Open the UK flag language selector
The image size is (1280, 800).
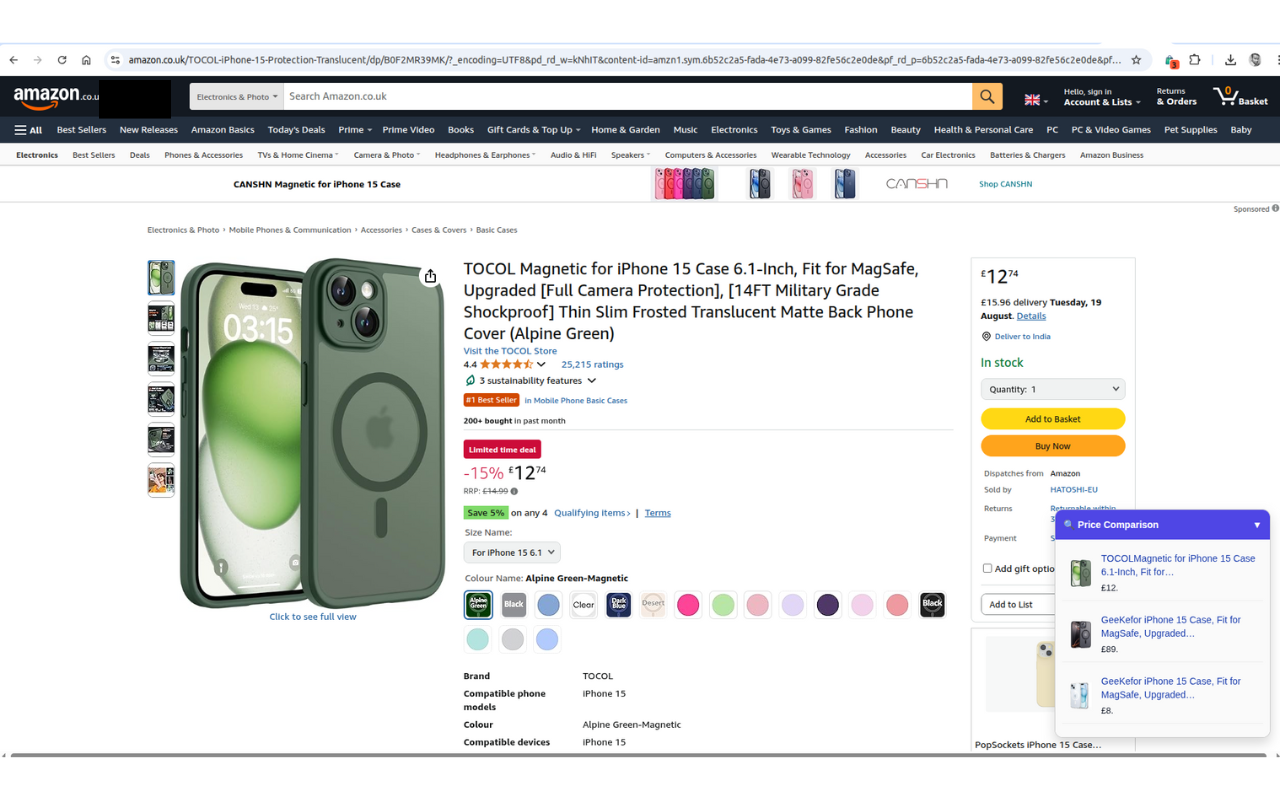click(x=1032, y=100)
